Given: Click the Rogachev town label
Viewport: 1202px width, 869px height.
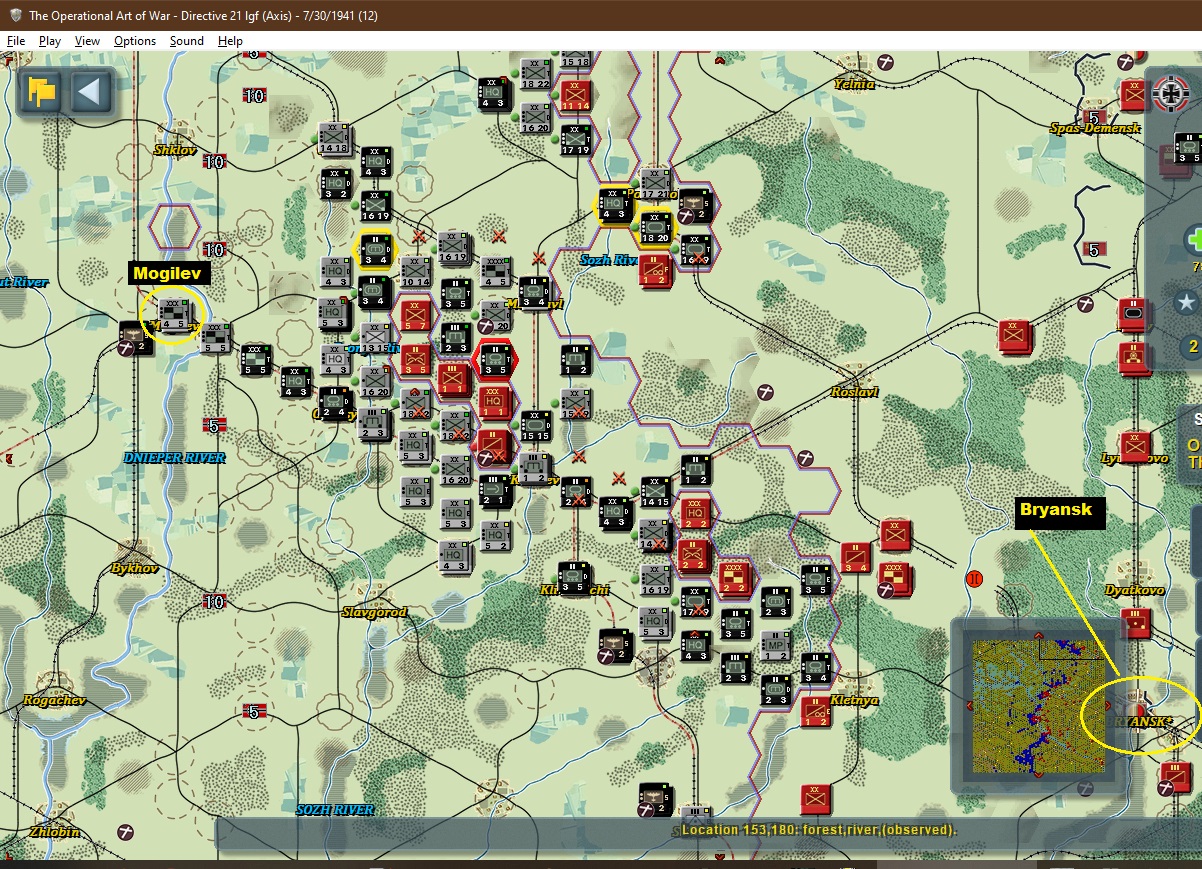Looking at the screenshot, I should tap(54, 700).
